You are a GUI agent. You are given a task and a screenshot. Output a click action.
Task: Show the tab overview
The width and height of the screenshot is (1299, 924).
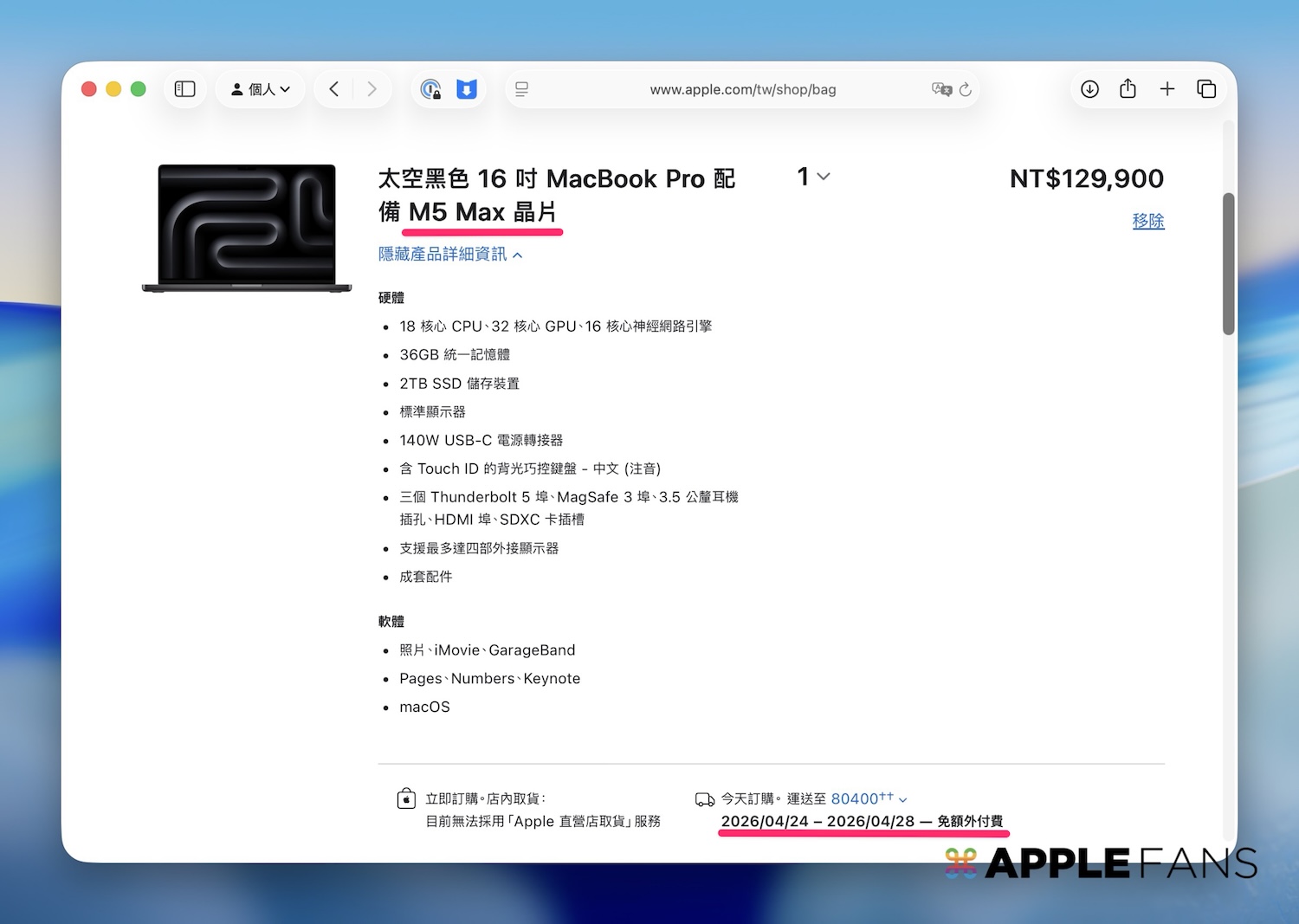[x=1206, y=89]
